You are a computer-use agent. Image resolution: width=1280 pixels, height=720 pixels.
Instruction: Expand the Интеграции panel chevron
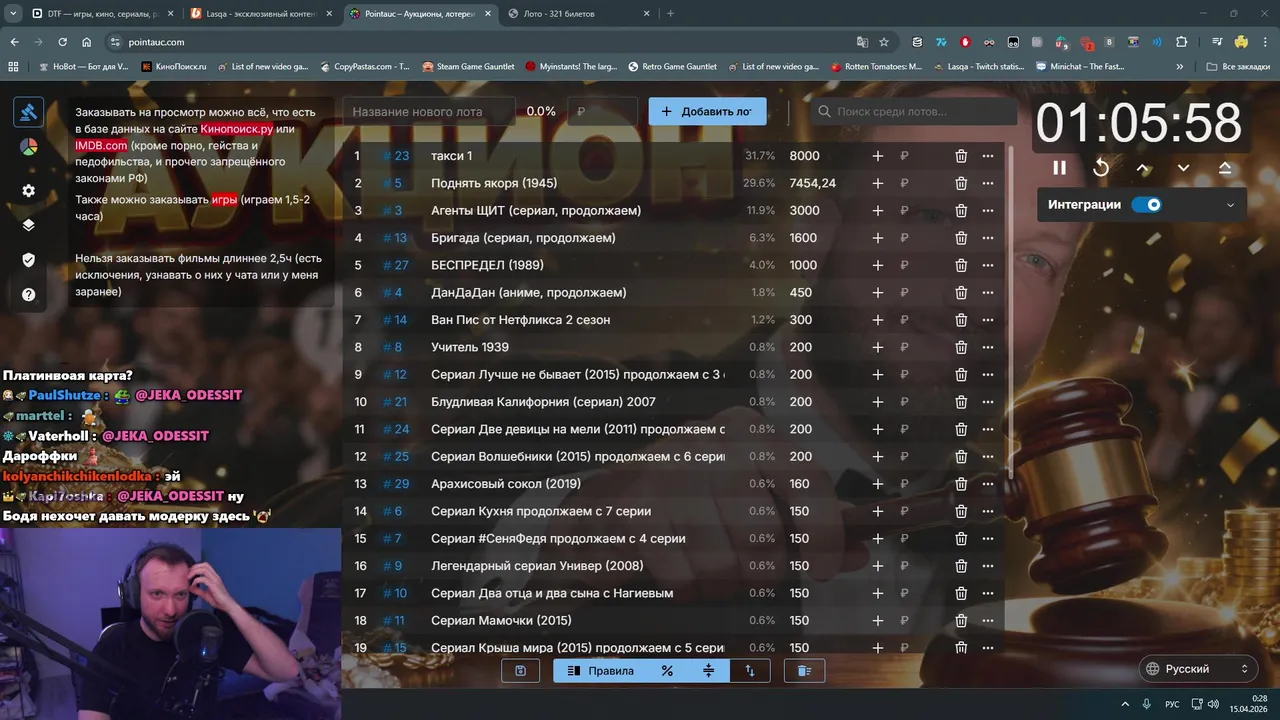point(1230,205)
